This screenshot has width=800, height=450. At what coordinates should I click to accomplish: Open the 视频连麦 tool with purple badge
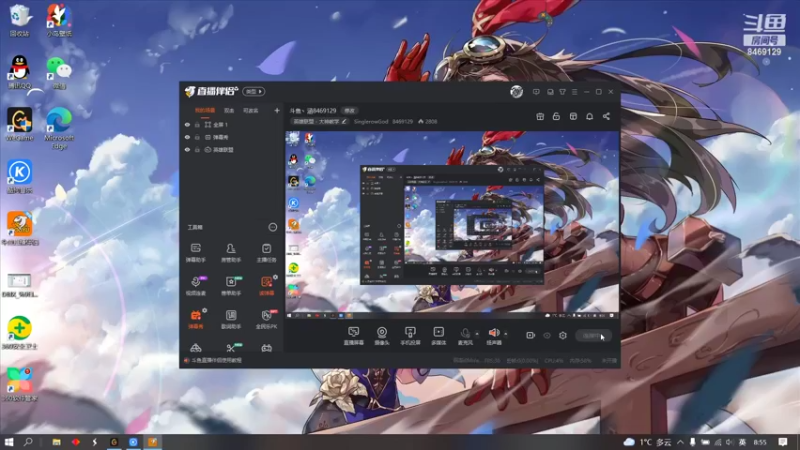pos(195,286)
